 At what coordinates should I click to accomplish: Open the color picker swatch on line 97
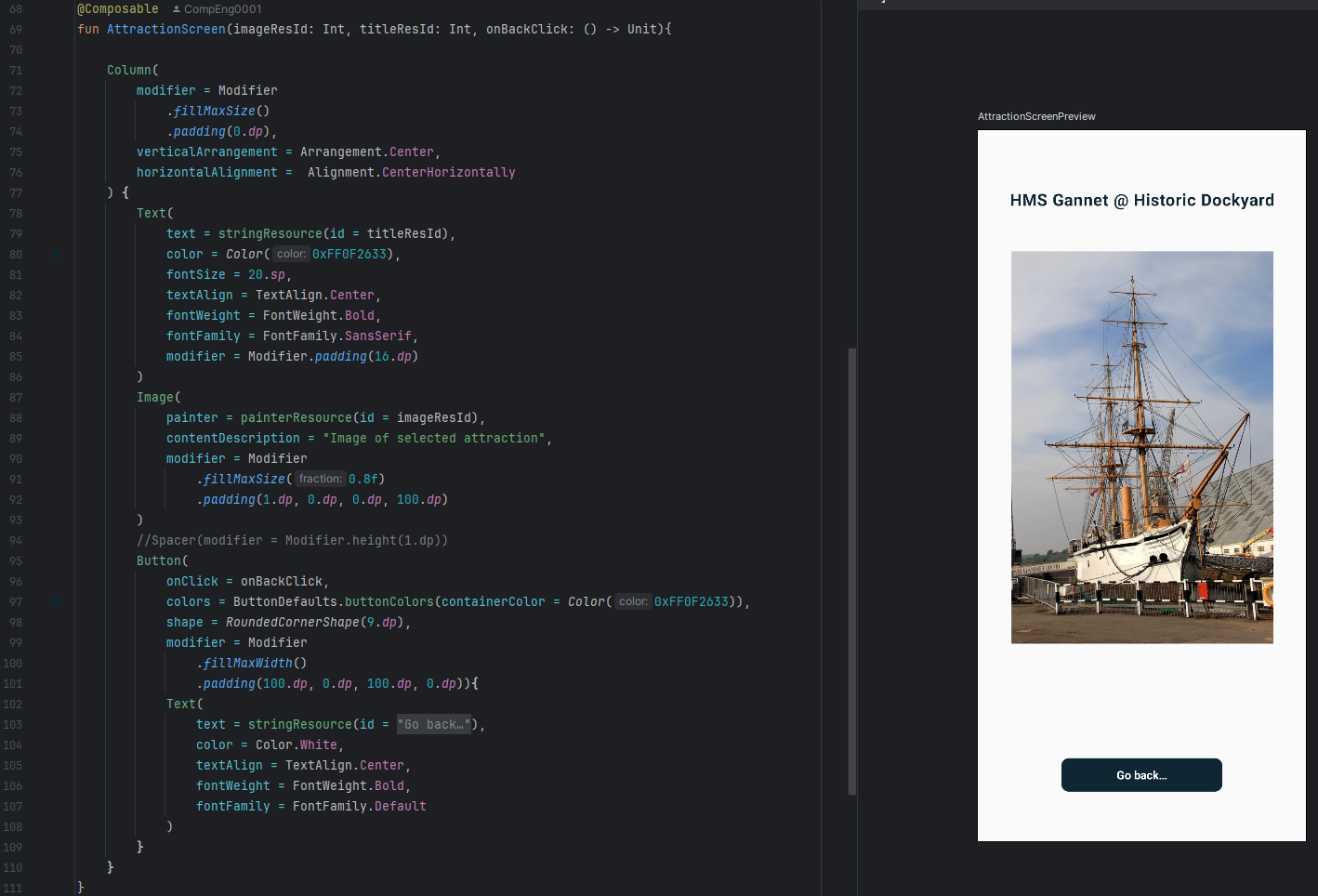click(58, 601)
